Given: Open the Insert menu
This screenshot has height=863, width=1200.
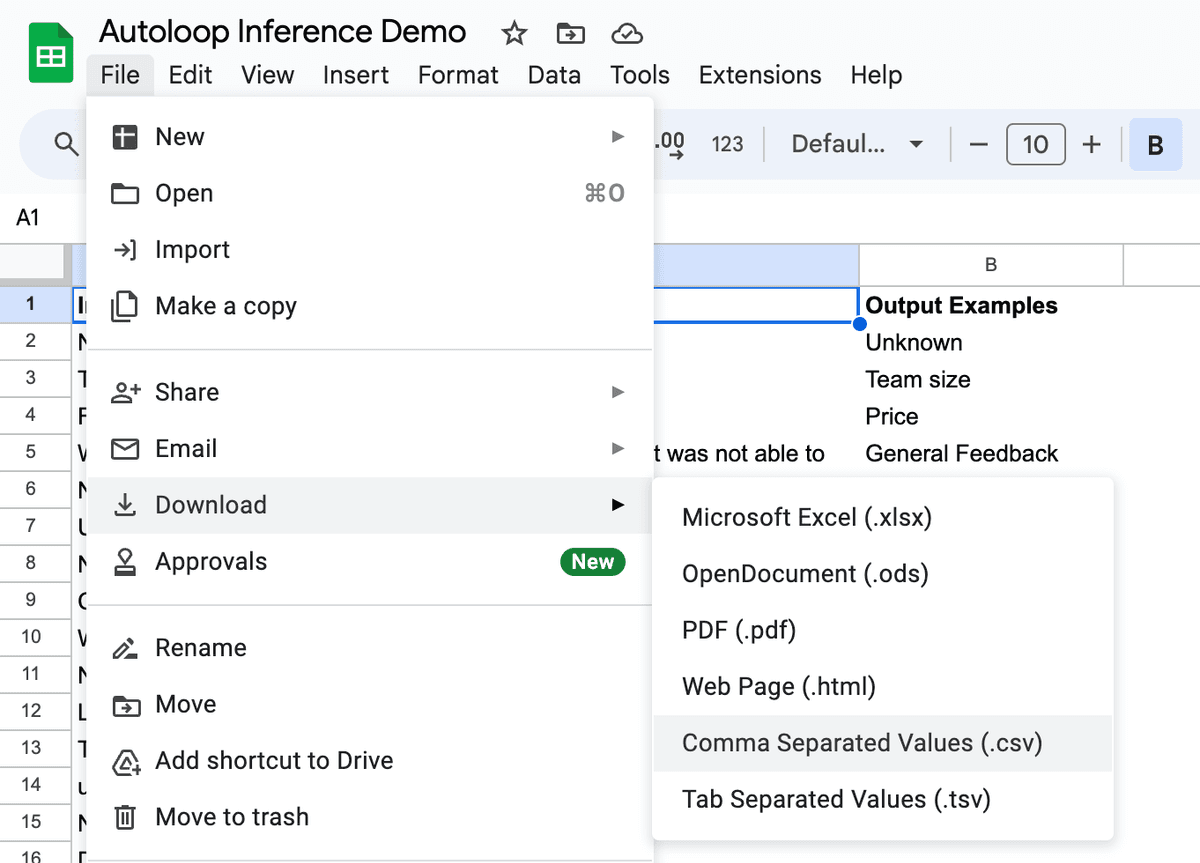Looking at the screenshot, I should pos(356,75).
